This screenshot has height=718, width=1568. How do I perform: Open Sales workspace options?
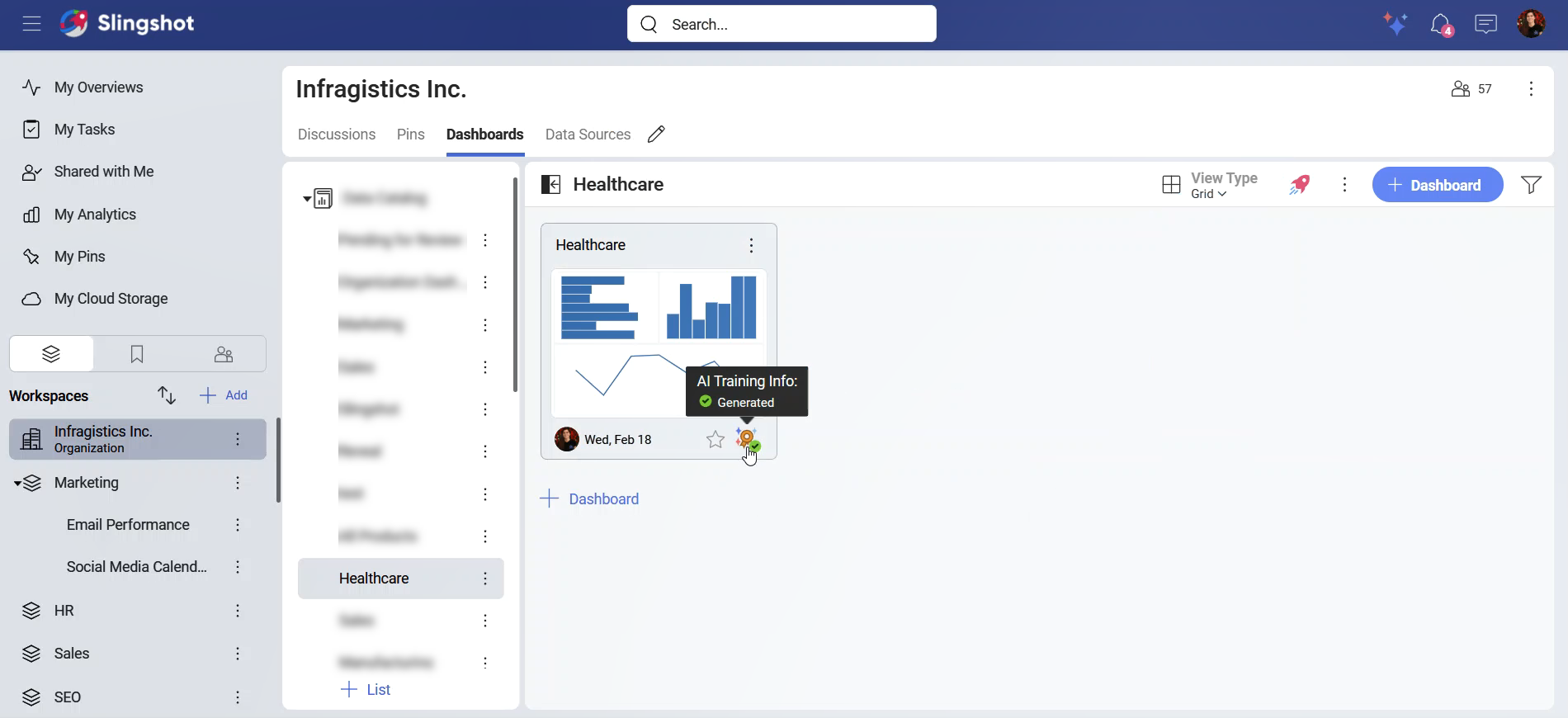(238, 654)
